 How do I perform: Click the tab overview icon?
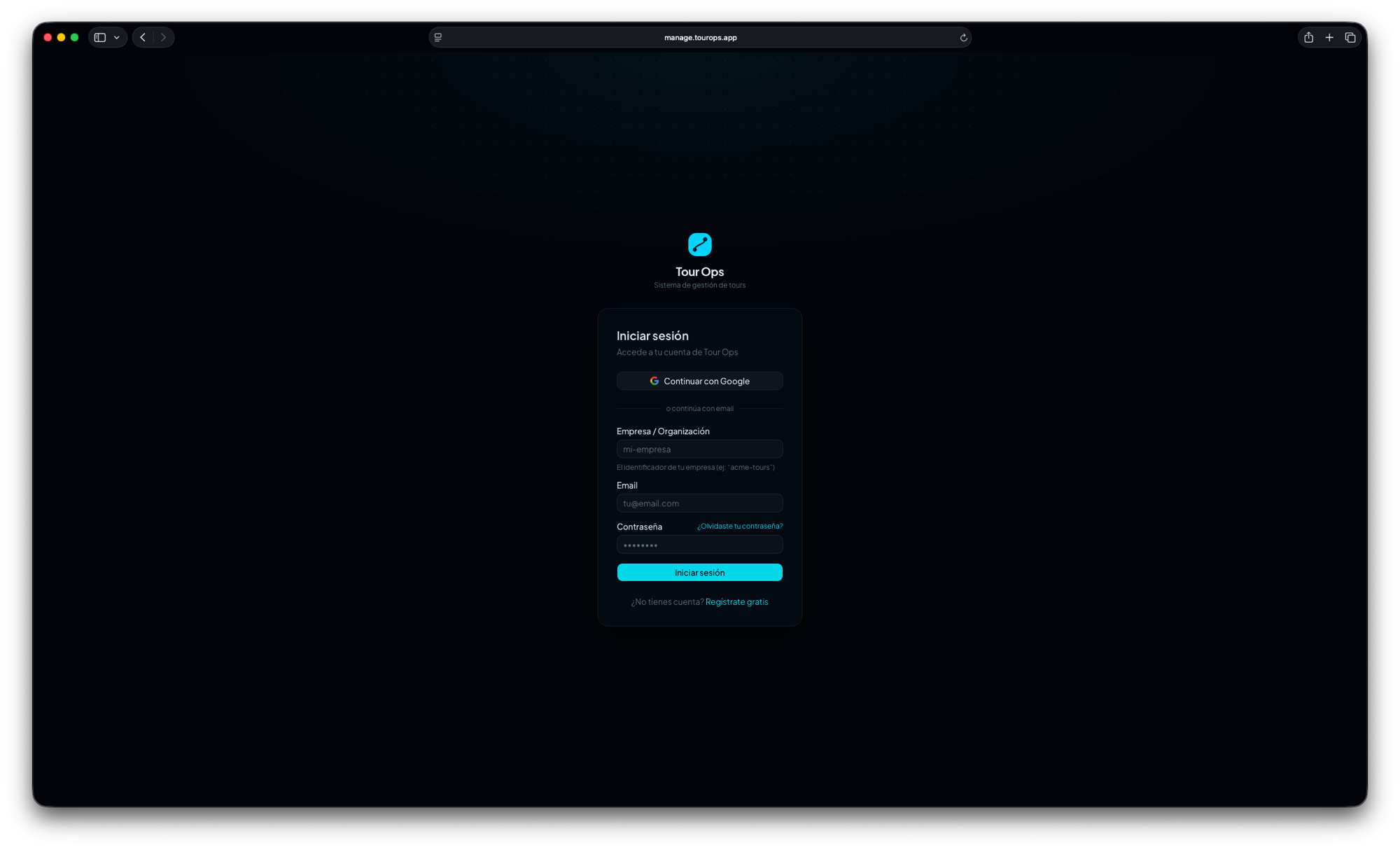click(1350, 37)
